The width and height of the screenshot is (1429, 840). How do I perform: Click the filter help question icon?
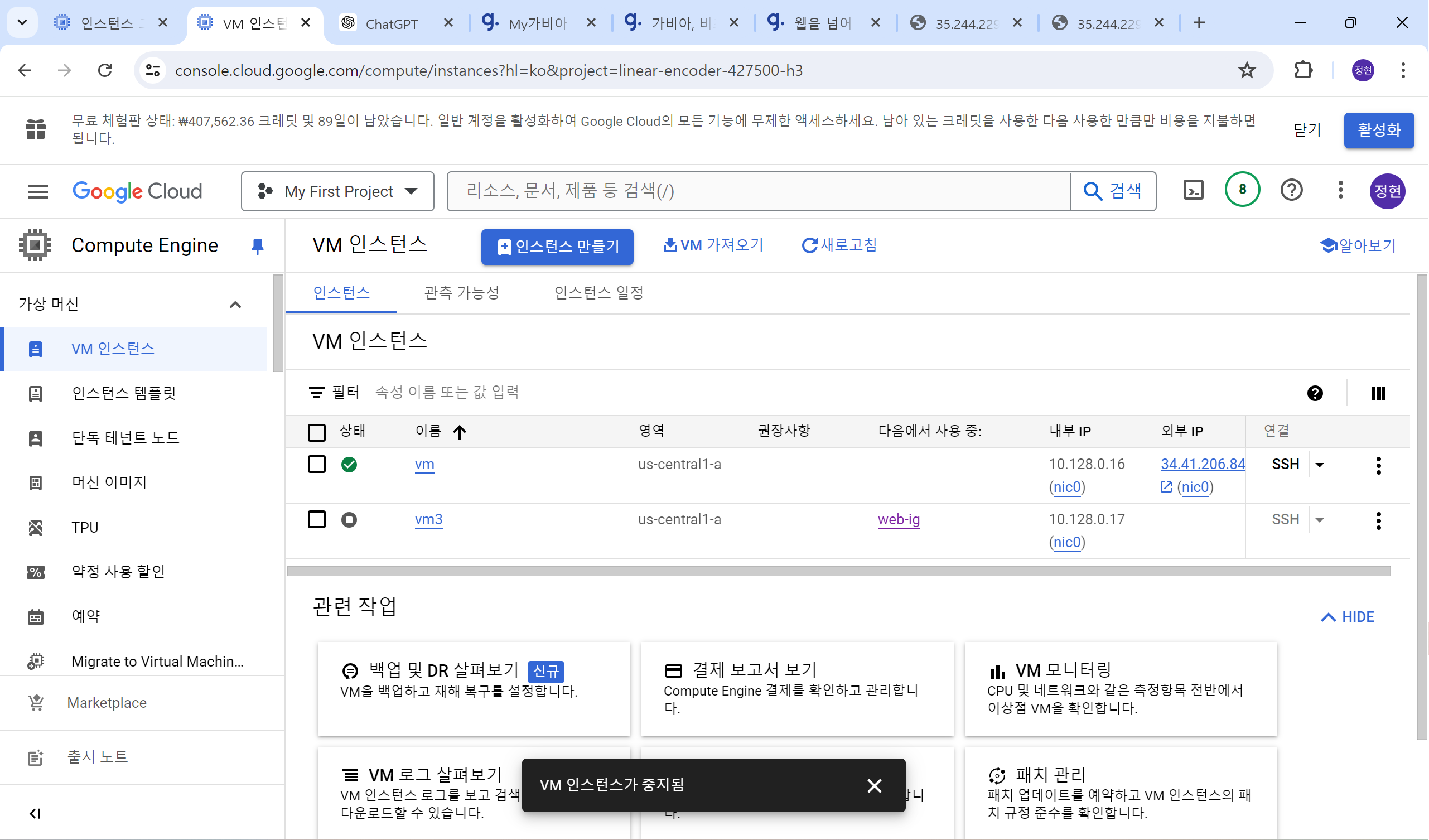point(1315,393)
